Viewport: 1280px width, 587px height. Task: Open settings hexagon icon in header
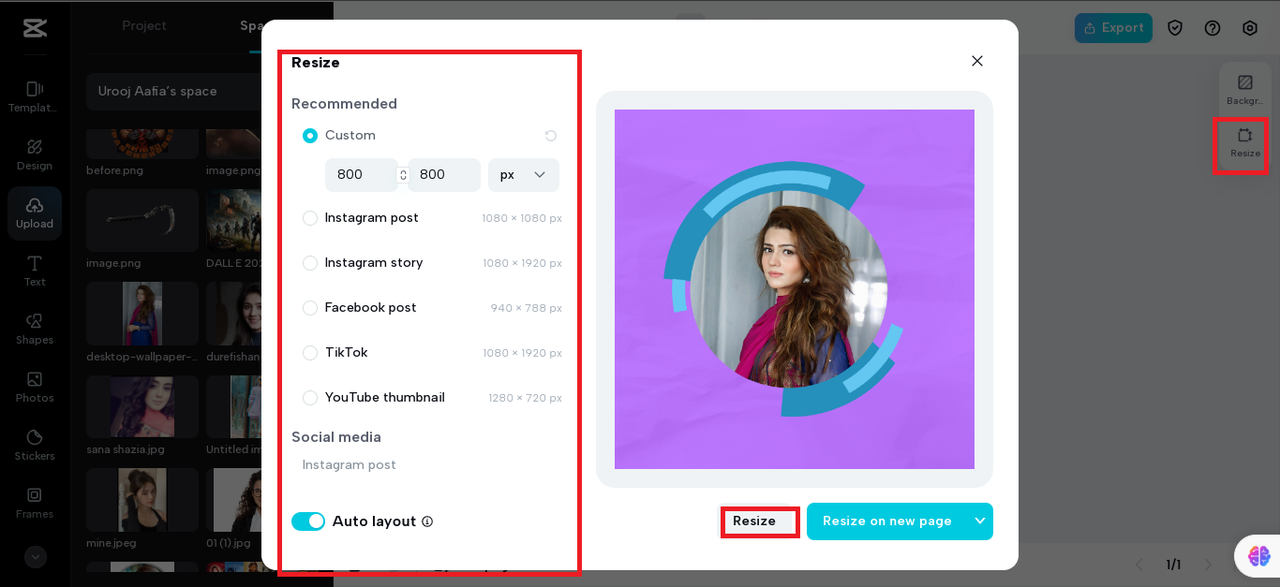tap(1250, 28)
